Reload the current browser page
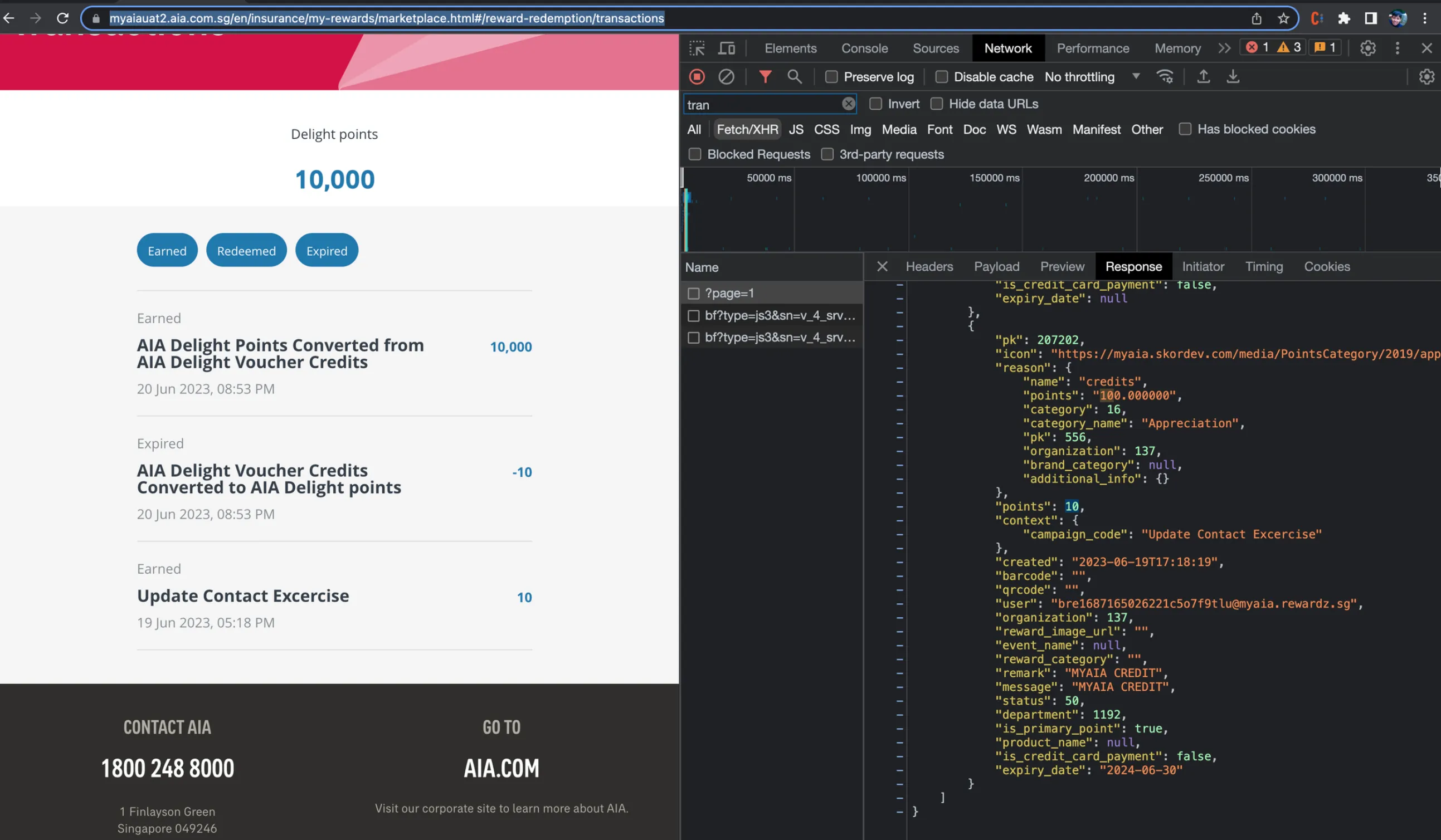The width and height of the screenshot is (1441, 840). [x=63, y=18]
